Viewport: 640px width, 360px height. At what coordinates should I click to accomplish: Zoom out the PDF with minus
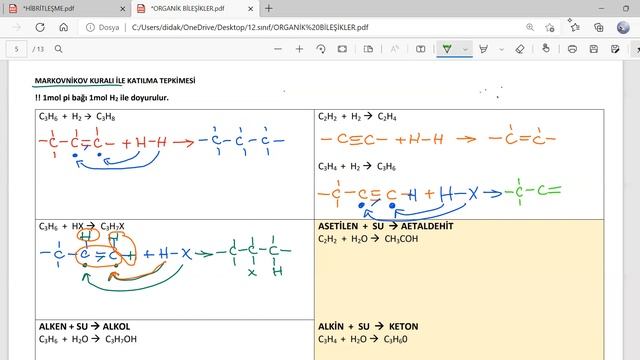pyautogui.click(x=278, y=49)
